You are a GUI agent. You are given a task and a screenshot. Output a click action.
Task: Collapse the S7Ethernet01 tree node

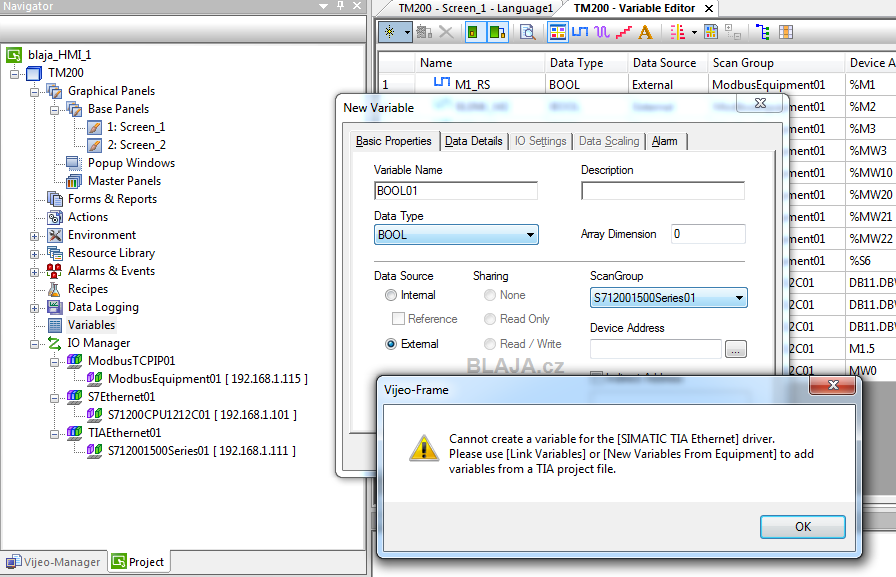tap(54, 398)
